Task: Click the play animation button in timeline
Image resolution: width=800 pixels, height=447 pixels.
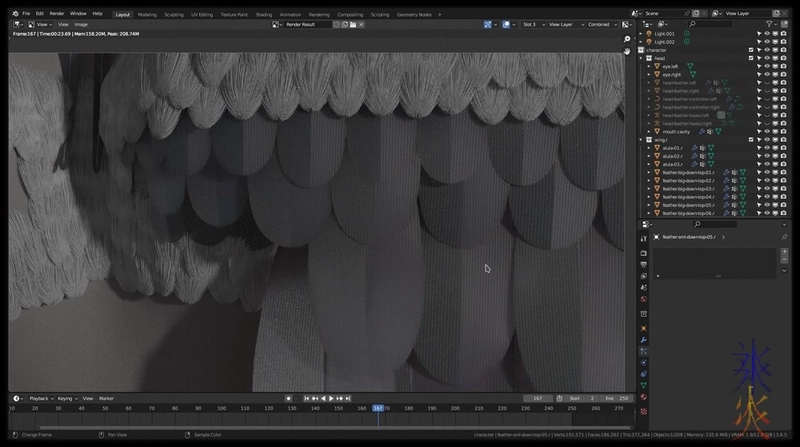Action: pos(331,398)
